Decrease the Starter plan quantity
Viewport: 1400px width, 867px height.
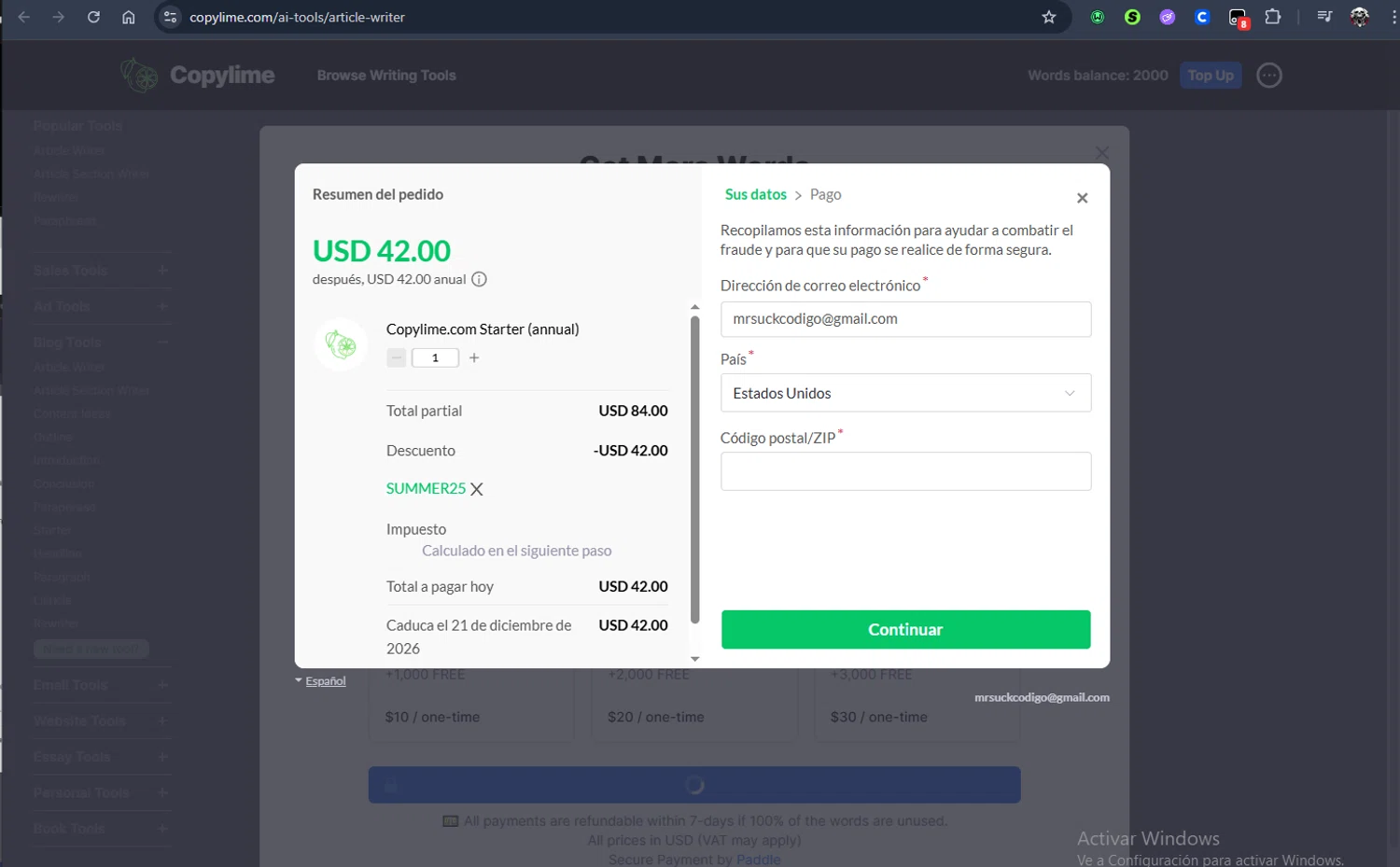[x=397, y=357]
